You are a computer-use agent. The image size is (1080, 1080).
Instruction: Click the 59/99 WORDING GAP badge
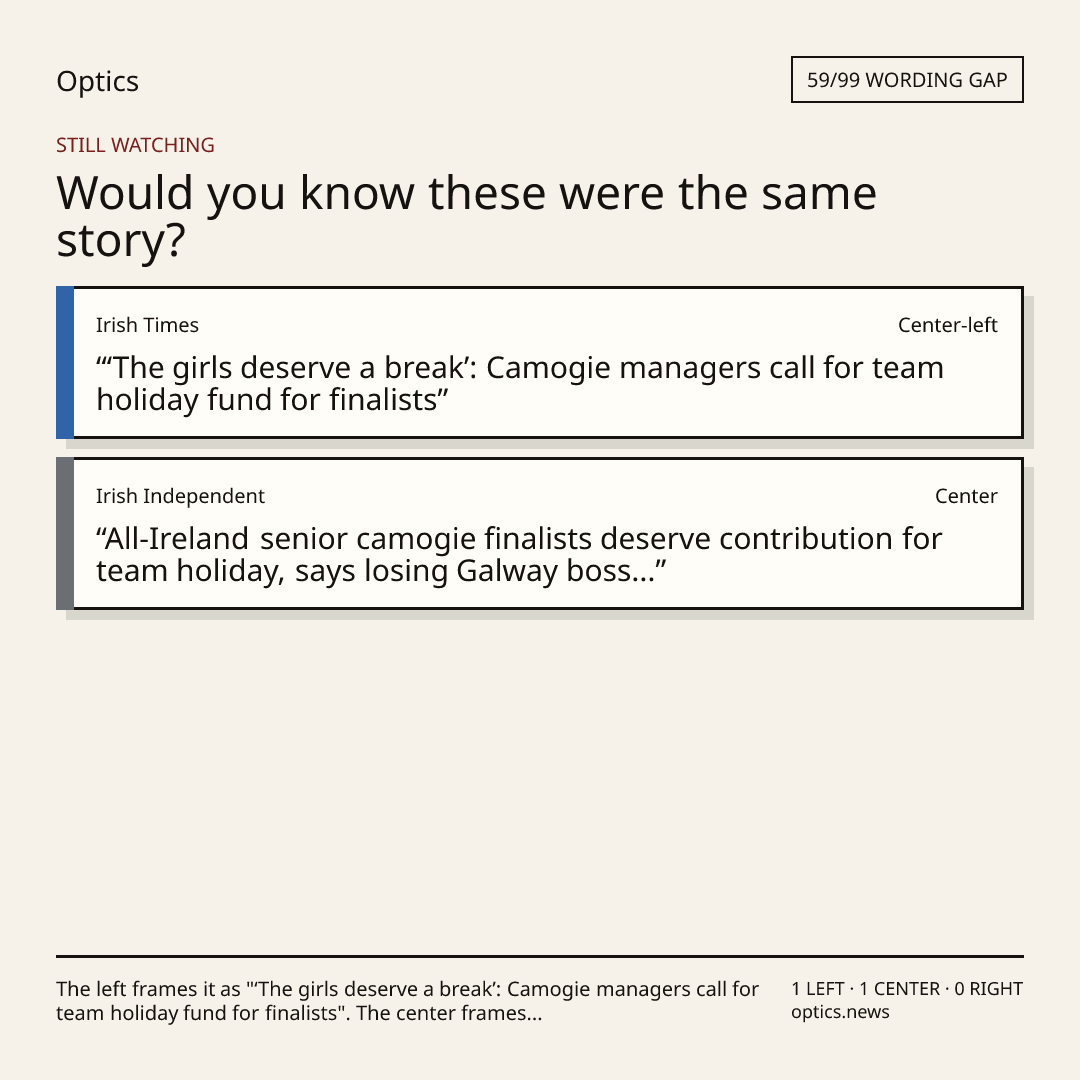[906, 80]
